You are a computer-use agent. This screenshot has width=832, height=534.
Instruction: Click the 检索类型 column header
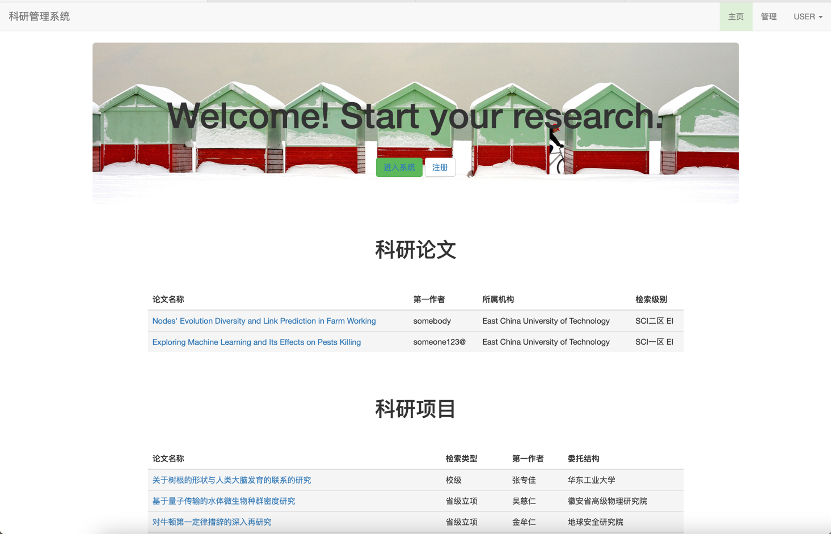click(x=461, y=459)
